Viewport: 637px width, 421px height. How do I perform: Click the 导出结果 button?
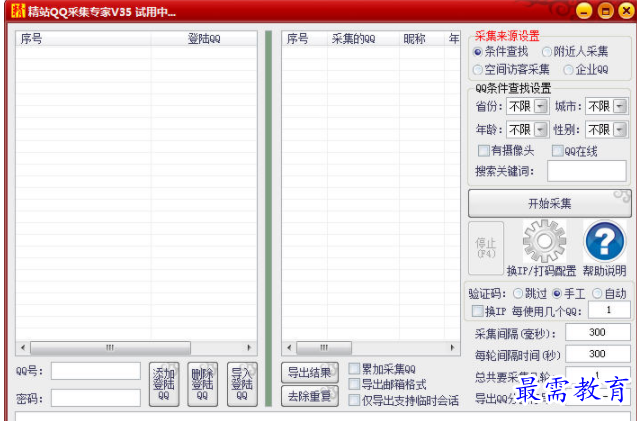pyautogui.click(x=310, y=372)
